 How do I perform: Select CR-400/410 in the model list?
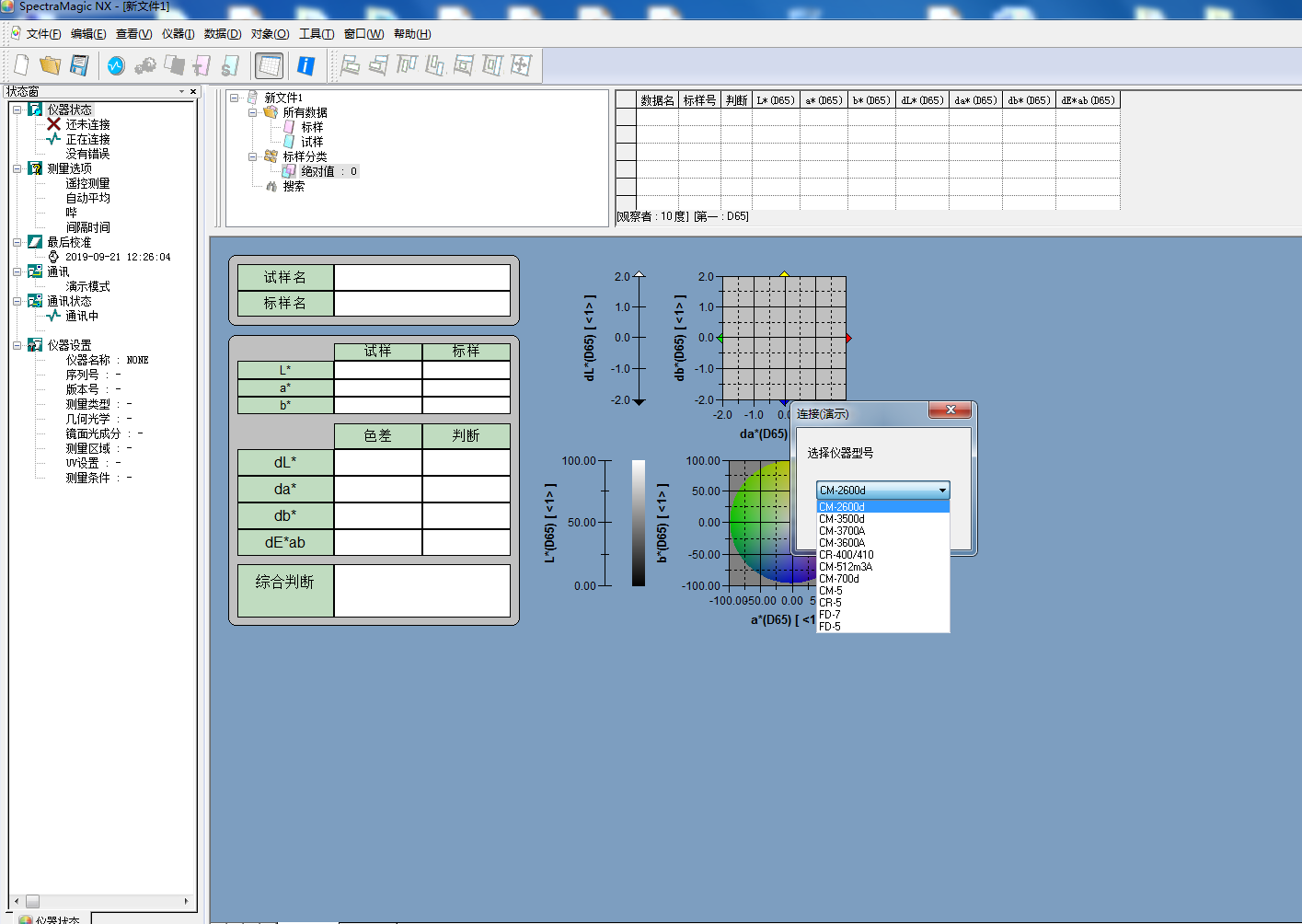(x=882, y=555)
